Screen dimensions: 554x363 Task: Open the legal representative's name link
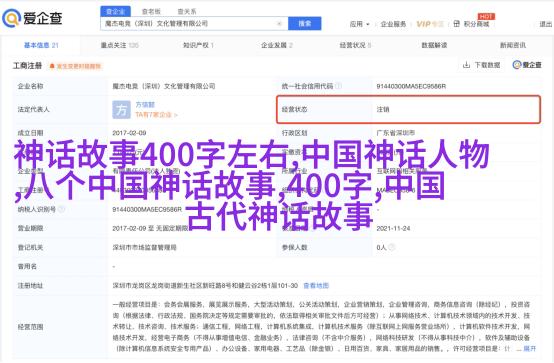click(145, 105)
